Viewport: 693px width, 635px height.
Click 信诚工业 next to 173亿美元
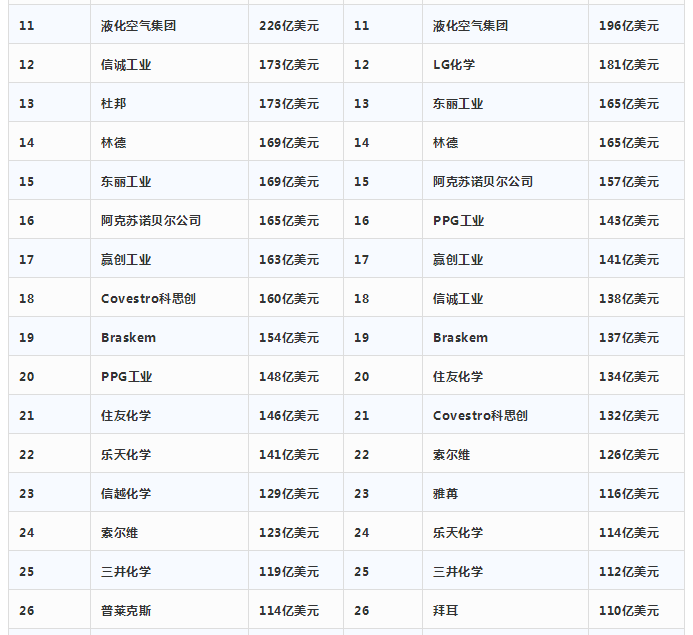pyautogui.click(x=126, y=65)
